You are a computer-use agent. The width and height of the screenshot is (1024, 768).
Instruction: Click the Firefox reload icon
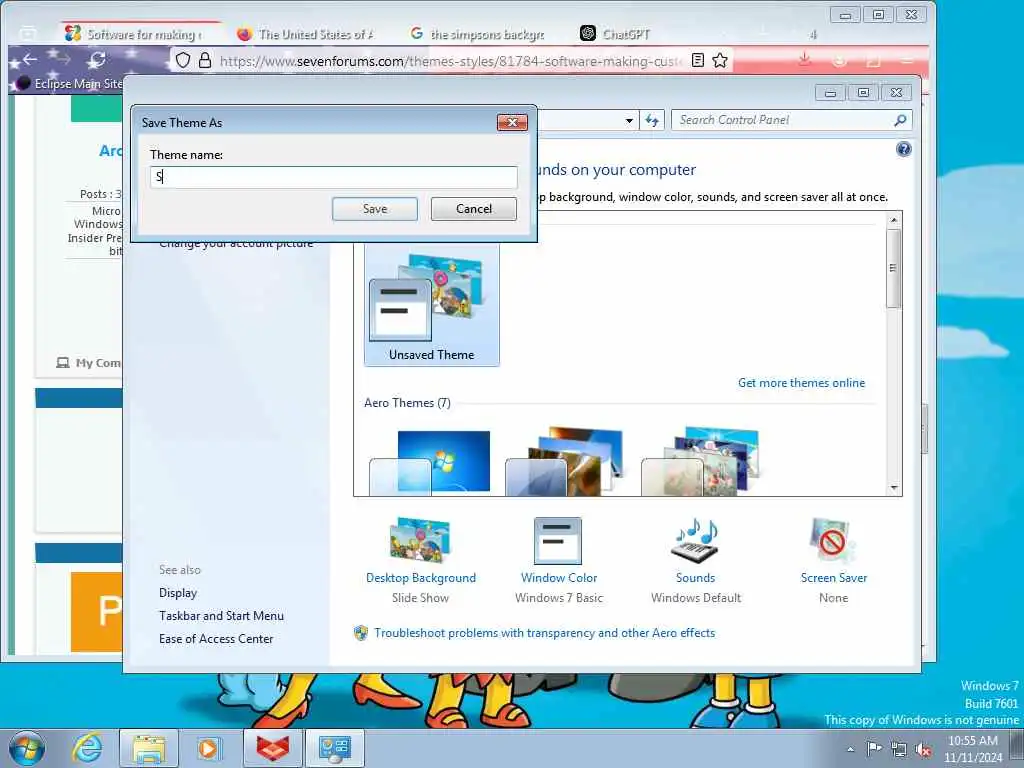(97, 60)
